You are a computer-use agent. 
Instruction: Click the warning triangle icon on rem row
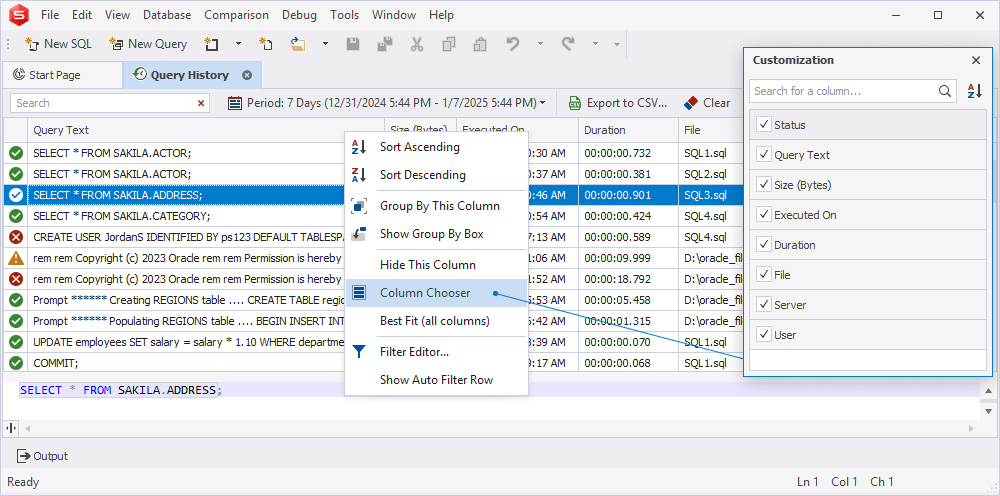pyautogui.click(x=16, y=258)
